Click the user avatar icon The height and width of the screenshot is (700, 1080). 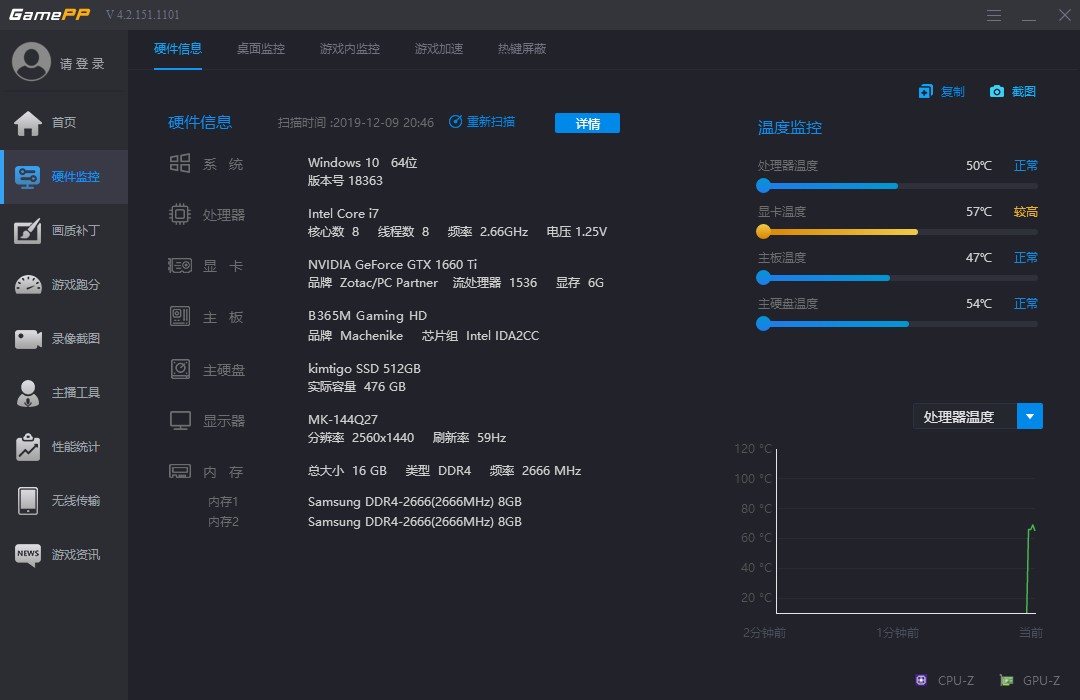pyautogui.click(x=31, y=62)
